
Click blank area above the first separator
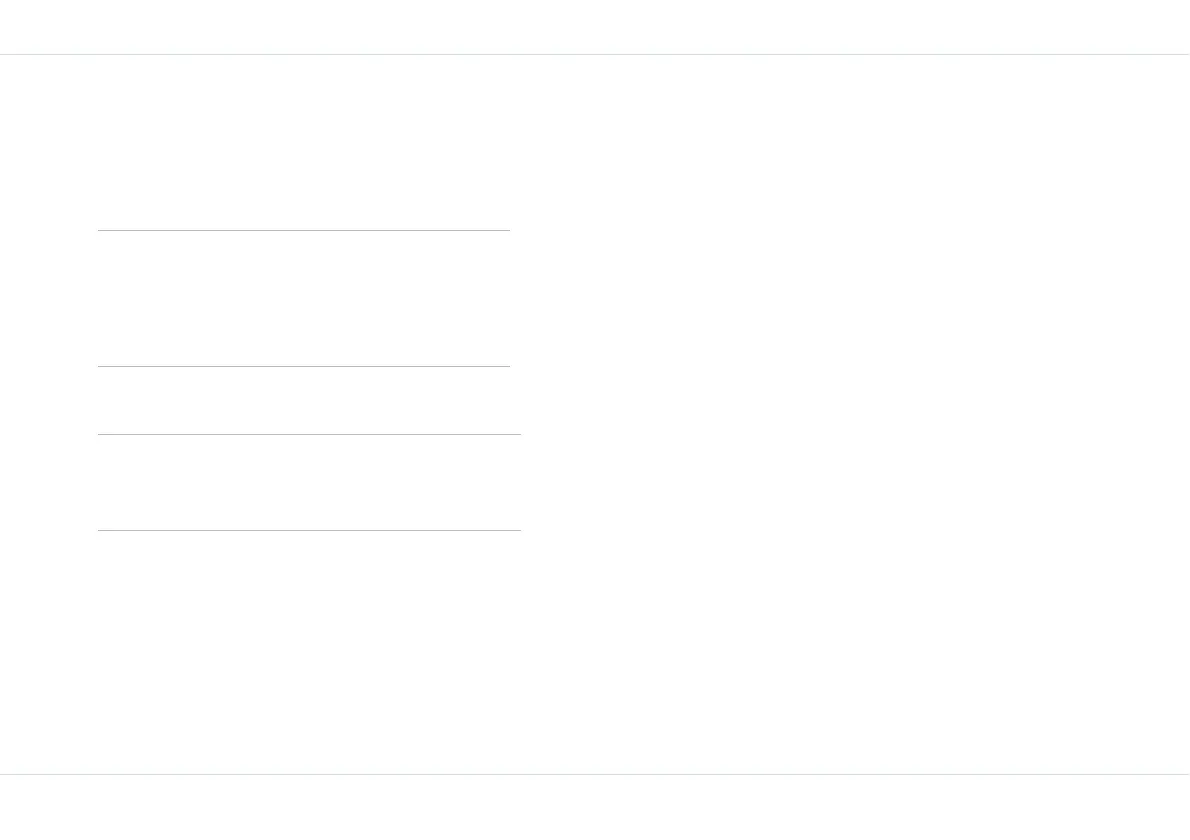pyautogui.click(x=304, y=143)
